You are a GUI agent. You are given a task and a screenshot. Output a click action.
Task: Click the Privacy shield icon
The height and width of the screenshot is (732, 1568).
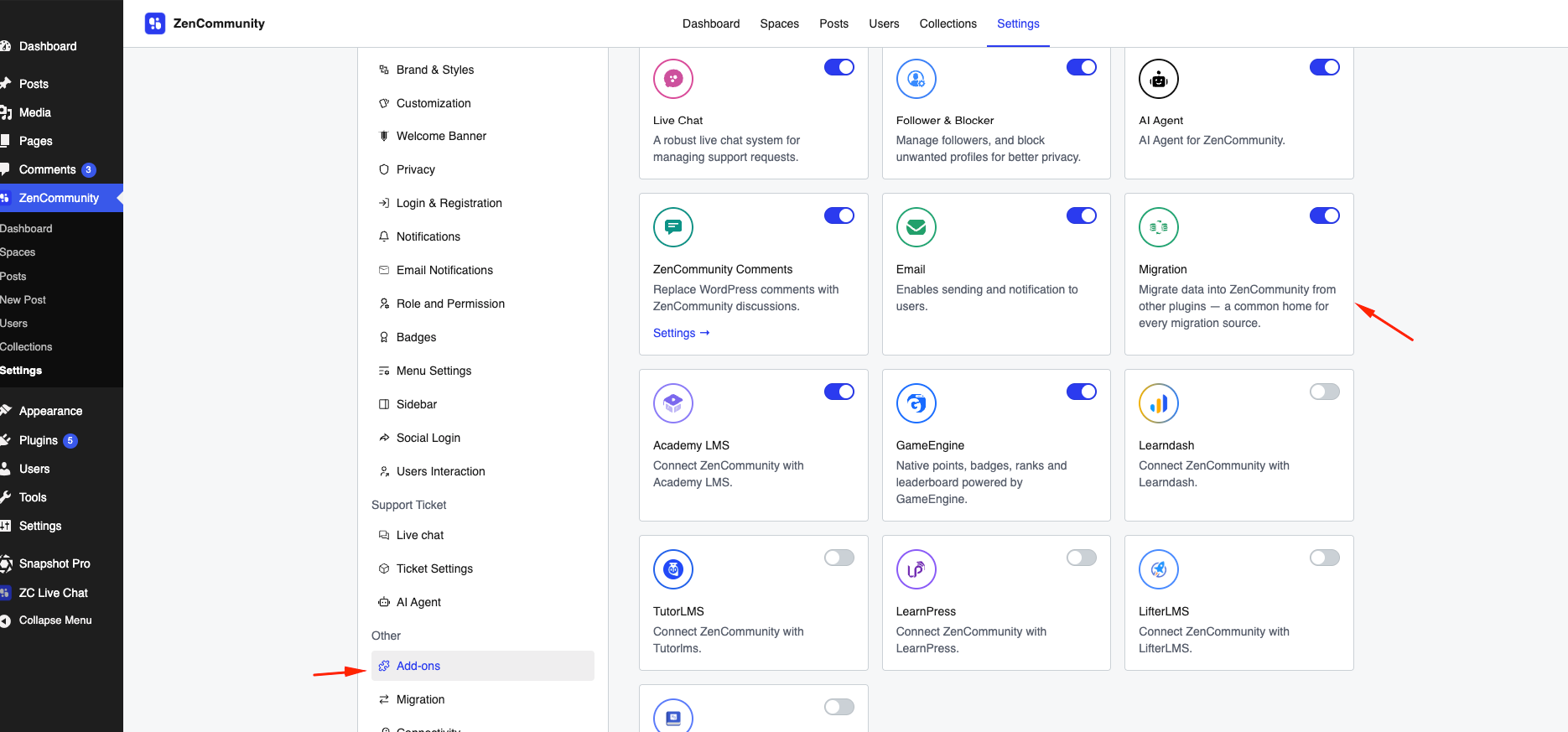pyautogui.click(x=384, y=169)
